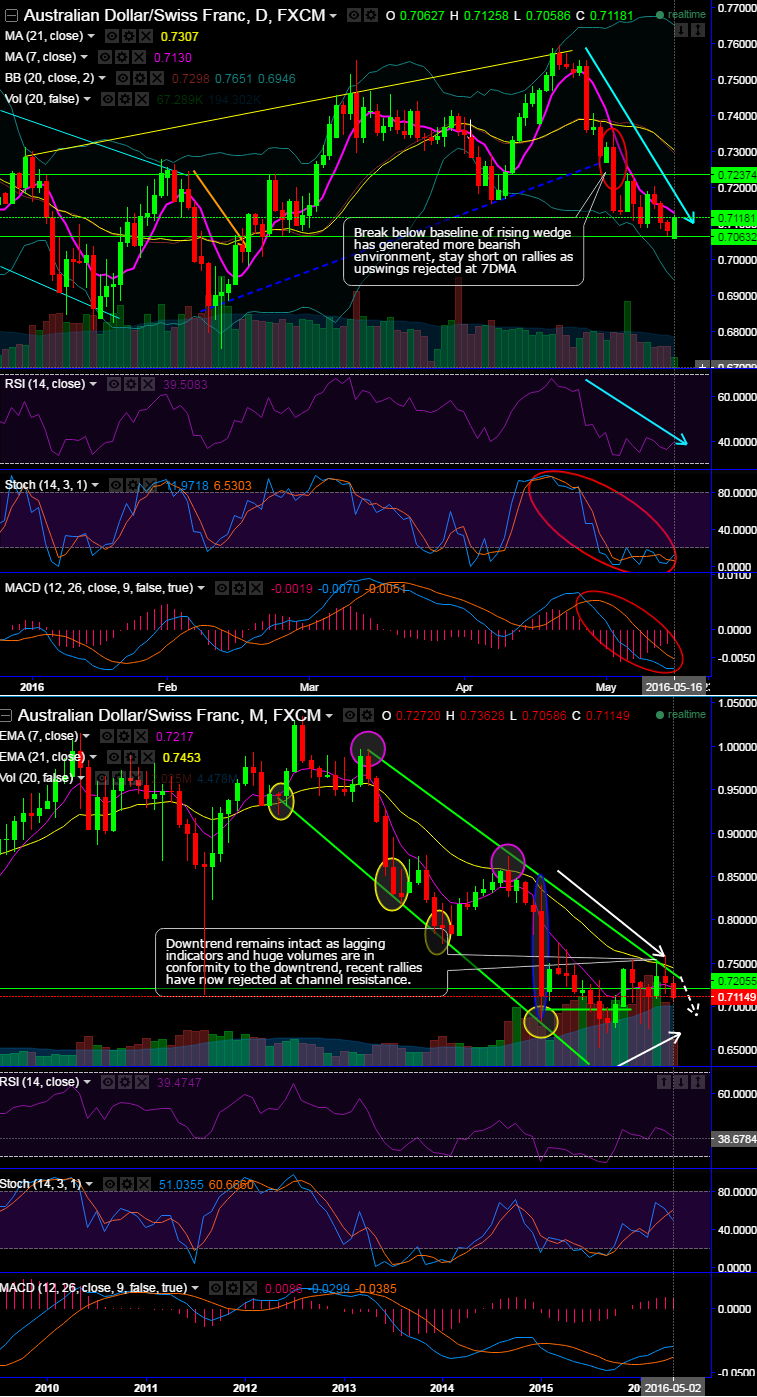The image size is (757, 1397).
Task: Open settings gear for MA (21, close) indicator
Action: tap(129, 36)
